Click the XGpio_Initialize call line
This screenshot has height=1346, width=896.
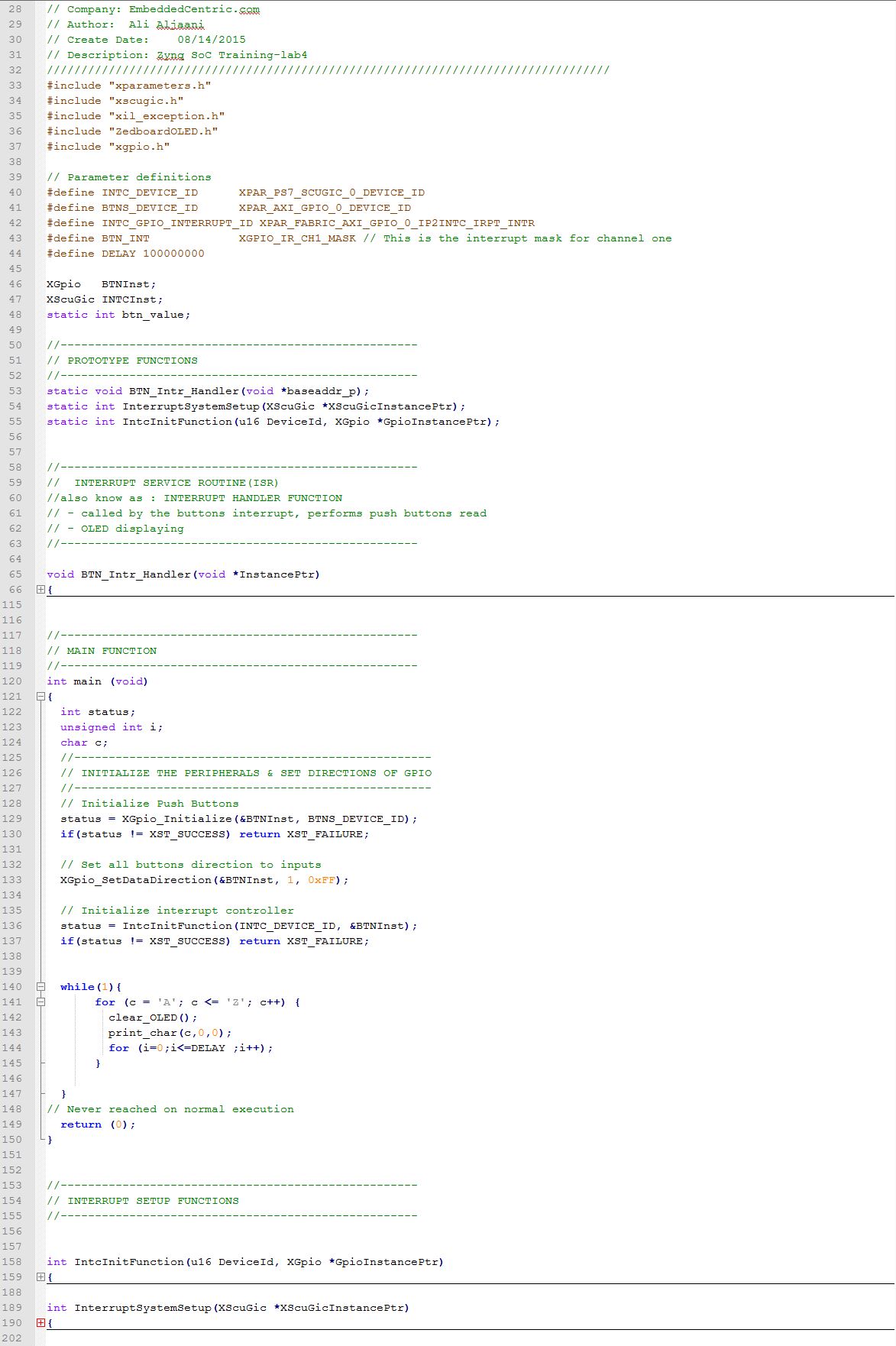coord(239,819)
